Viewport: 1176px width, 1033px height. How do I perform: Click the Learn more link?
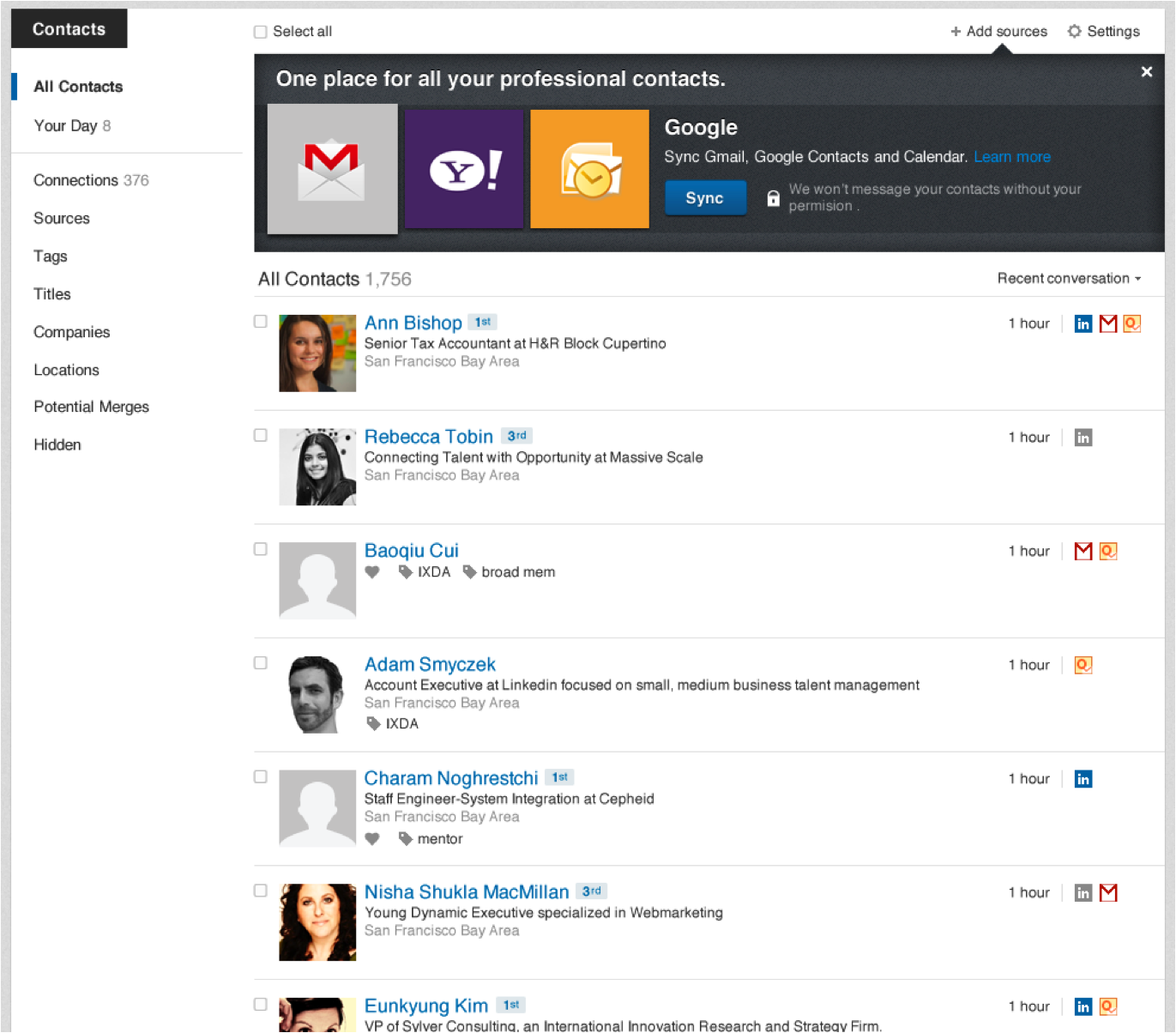[1012, 157]
